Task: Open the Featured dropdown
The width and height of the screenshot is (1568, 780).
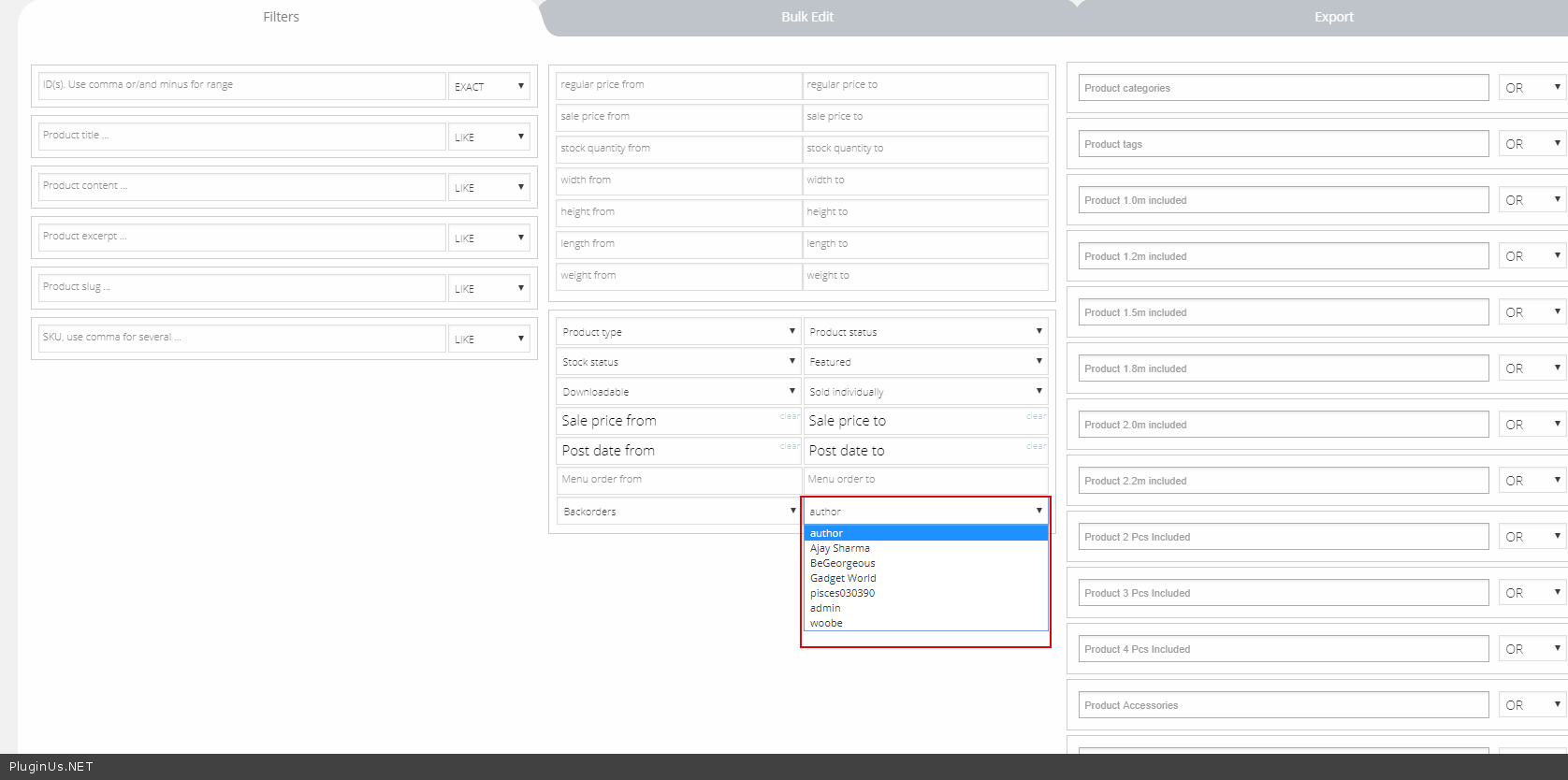Action: pyautogui.click(x=925, y=362)
